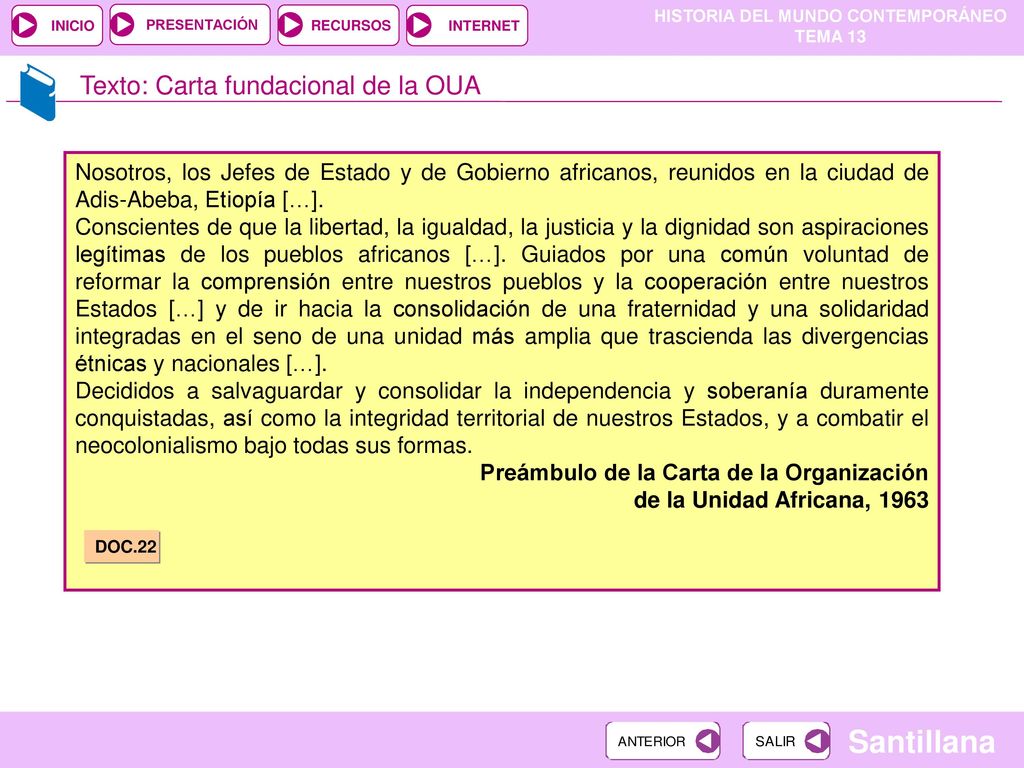
Task: Click the play arrow icon beside INTERNET
Action: pos(419,25)
